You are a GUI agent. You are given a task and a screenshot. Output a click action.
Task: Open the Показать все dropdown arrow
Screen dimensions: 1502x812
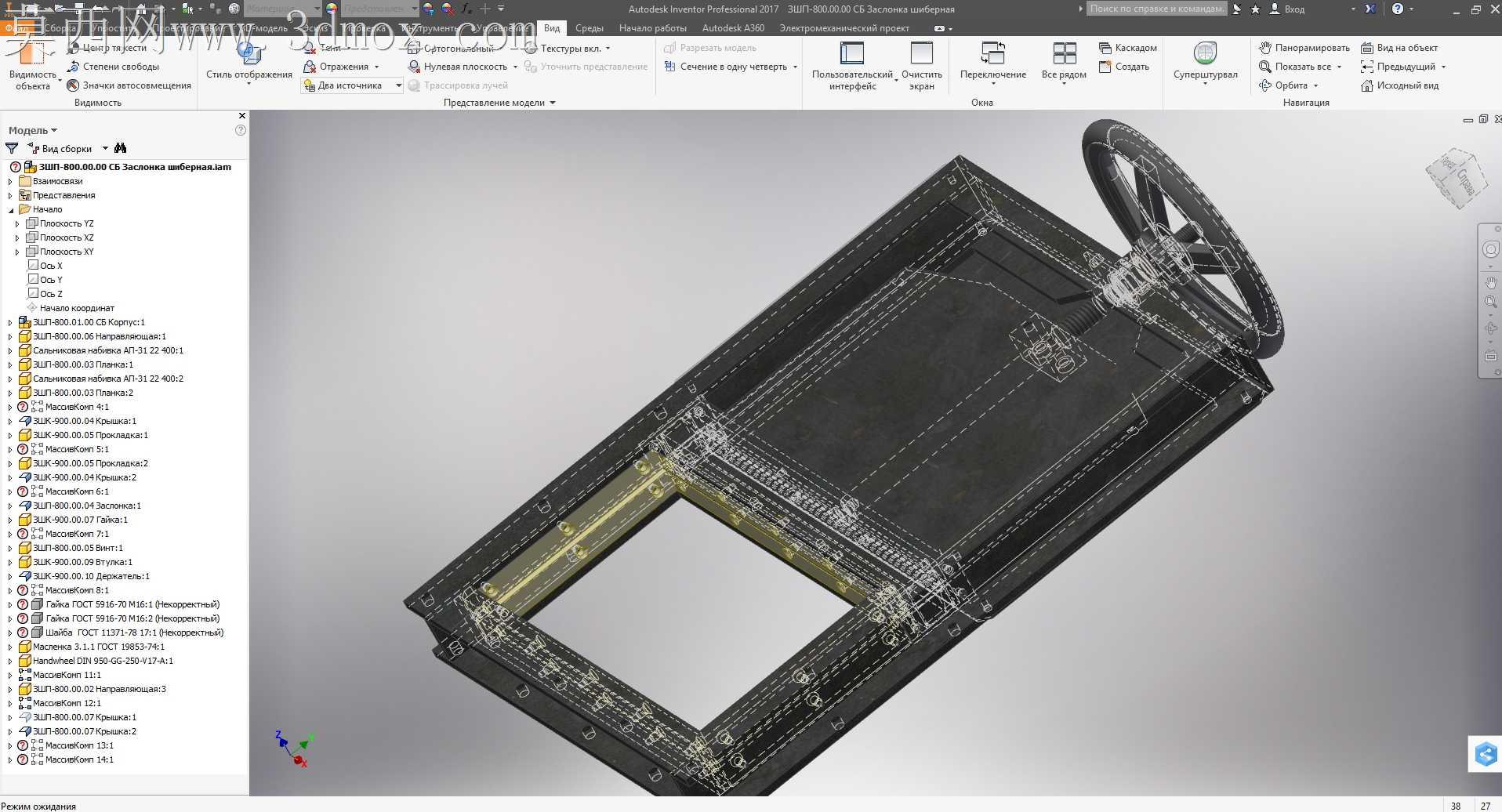click(1339, 67)
